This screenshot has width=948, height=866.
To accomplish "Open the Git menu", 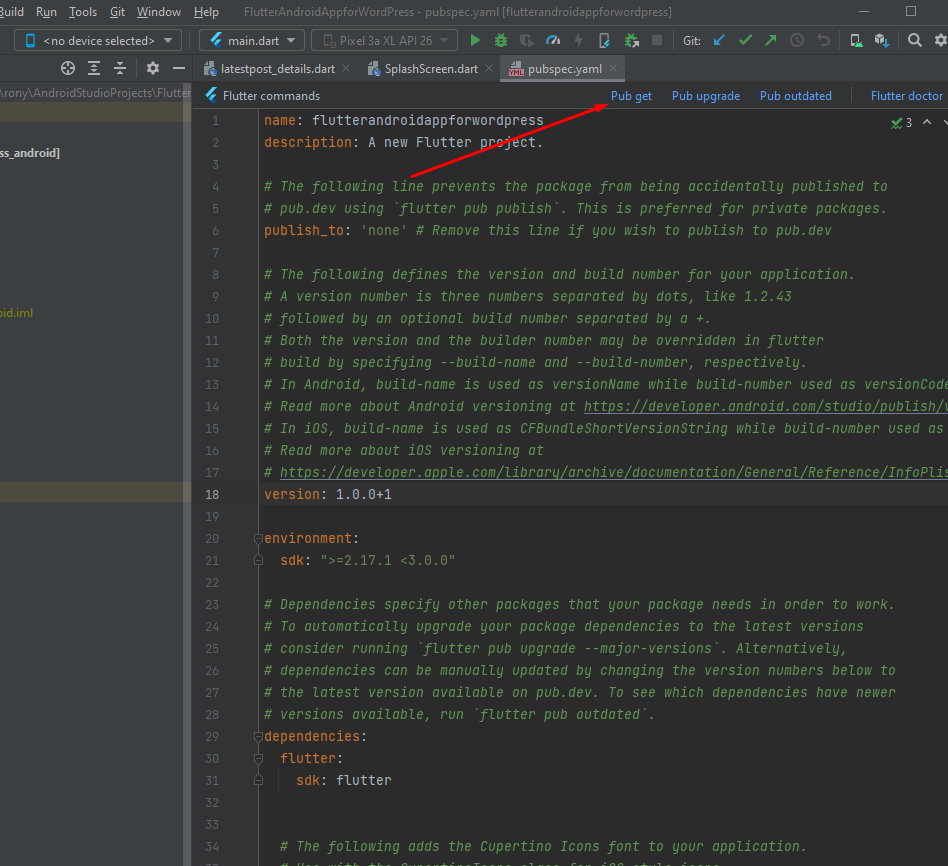I will point(117,11).
